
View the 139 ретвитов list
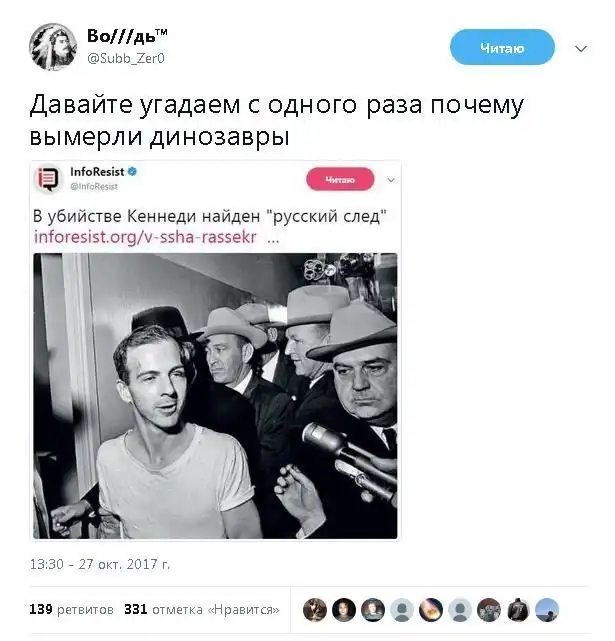[72, 610]
